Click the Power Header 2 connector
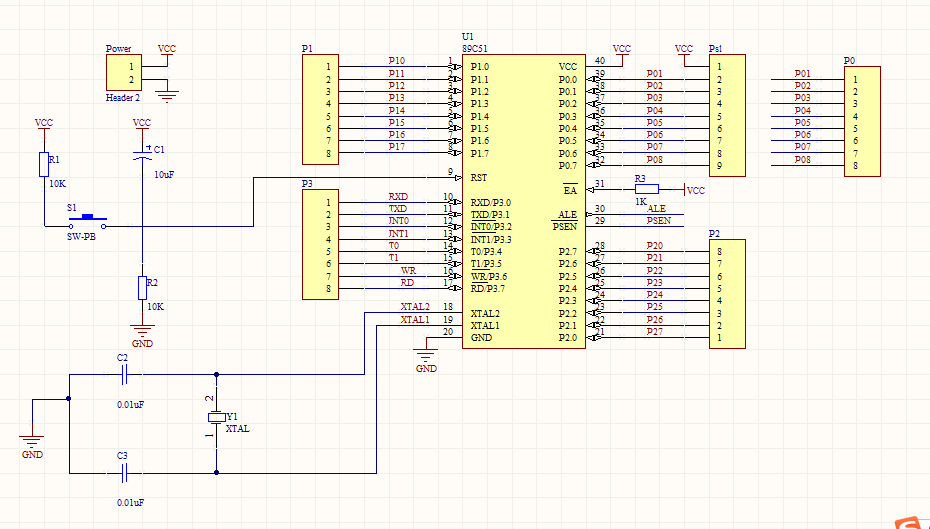The height and width of the screenshot is (529, 930). pyautogui.click(x=122, y=73)
